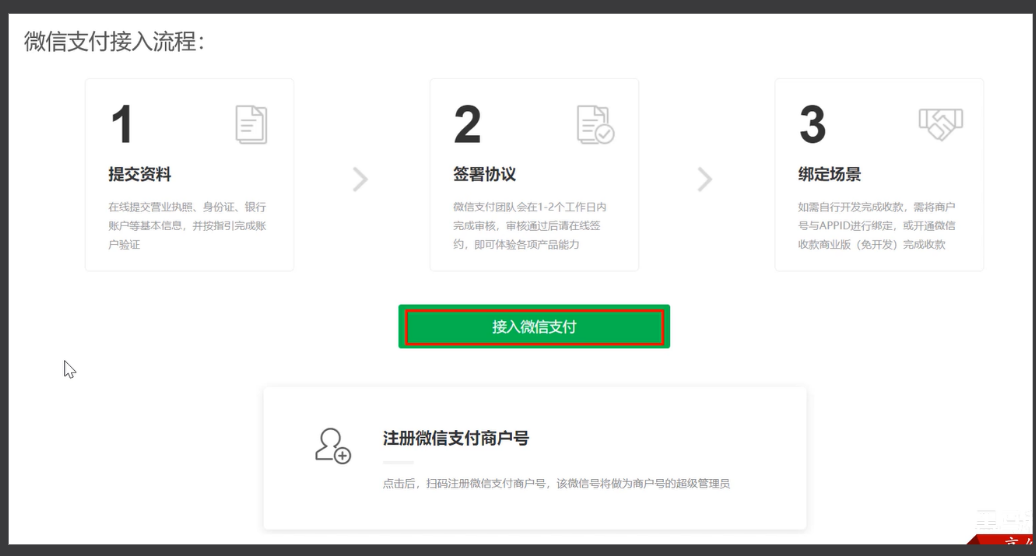
Task: Click the large number 3 in third card
Action: 813,124
